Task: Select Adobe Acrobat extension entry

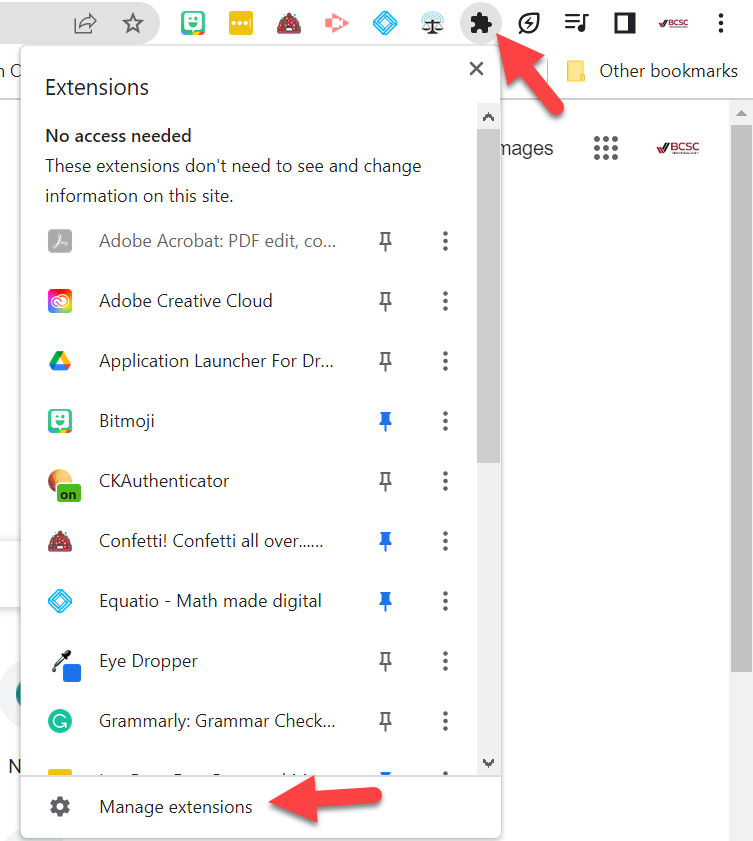Action: [218, 241]
